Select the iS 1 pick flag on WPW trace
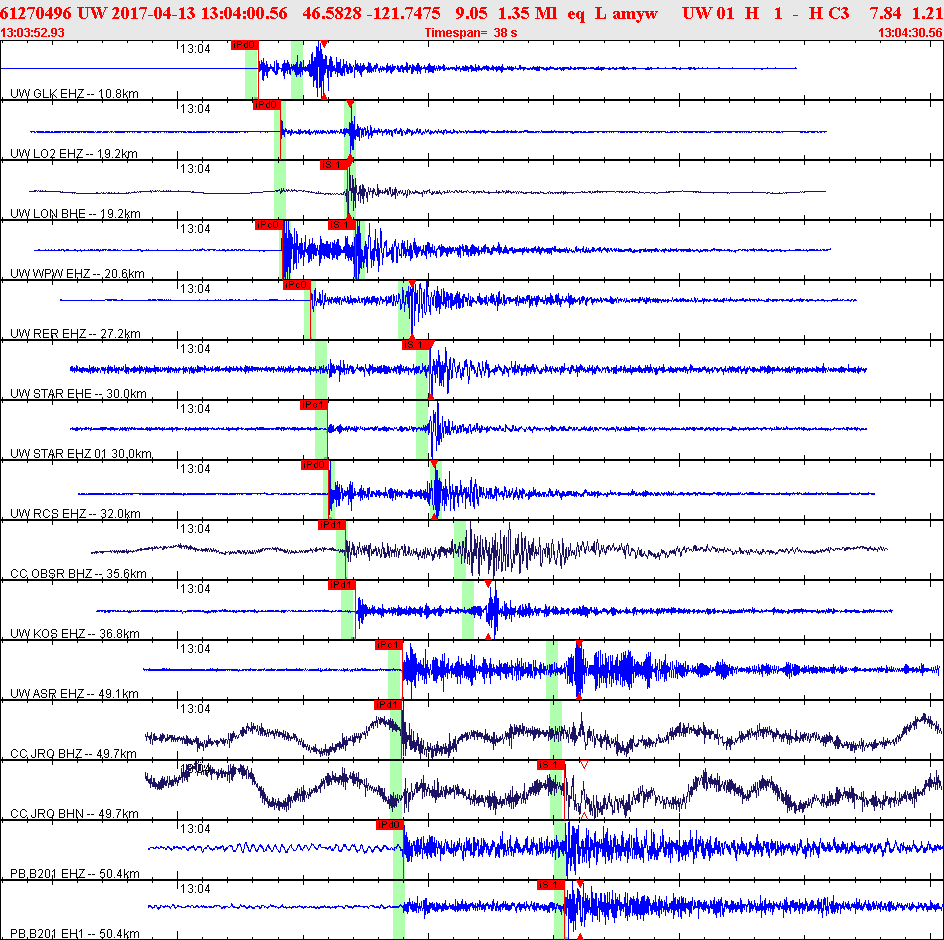The image size is (944, 940). [341, 225]
